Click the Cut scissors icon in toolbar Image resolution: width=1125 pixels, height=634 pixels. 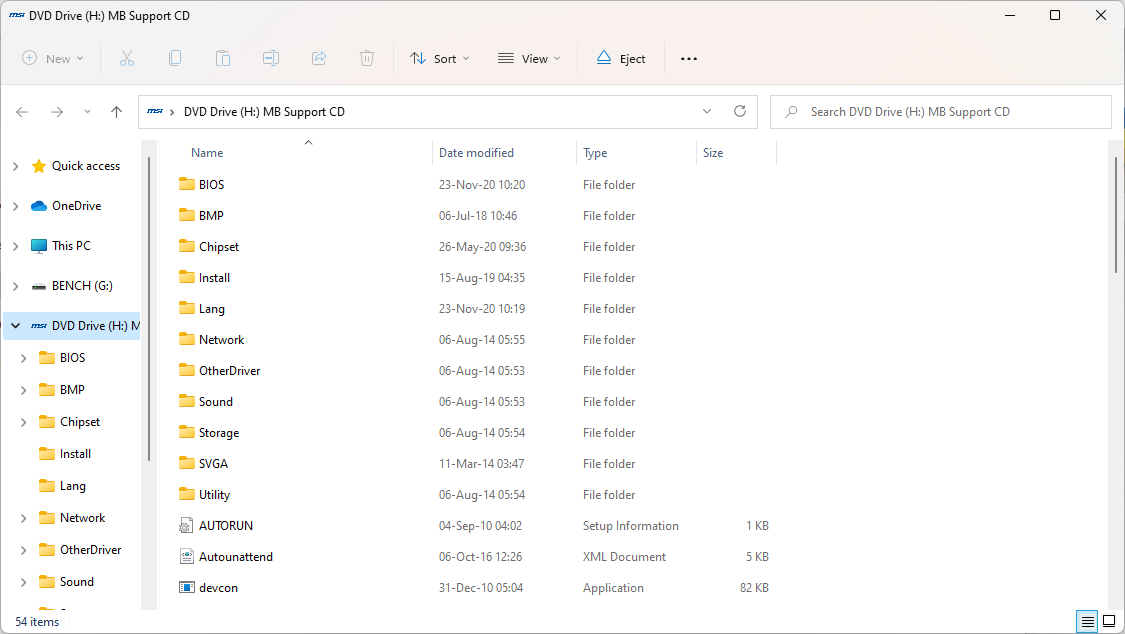pos(127,59)
